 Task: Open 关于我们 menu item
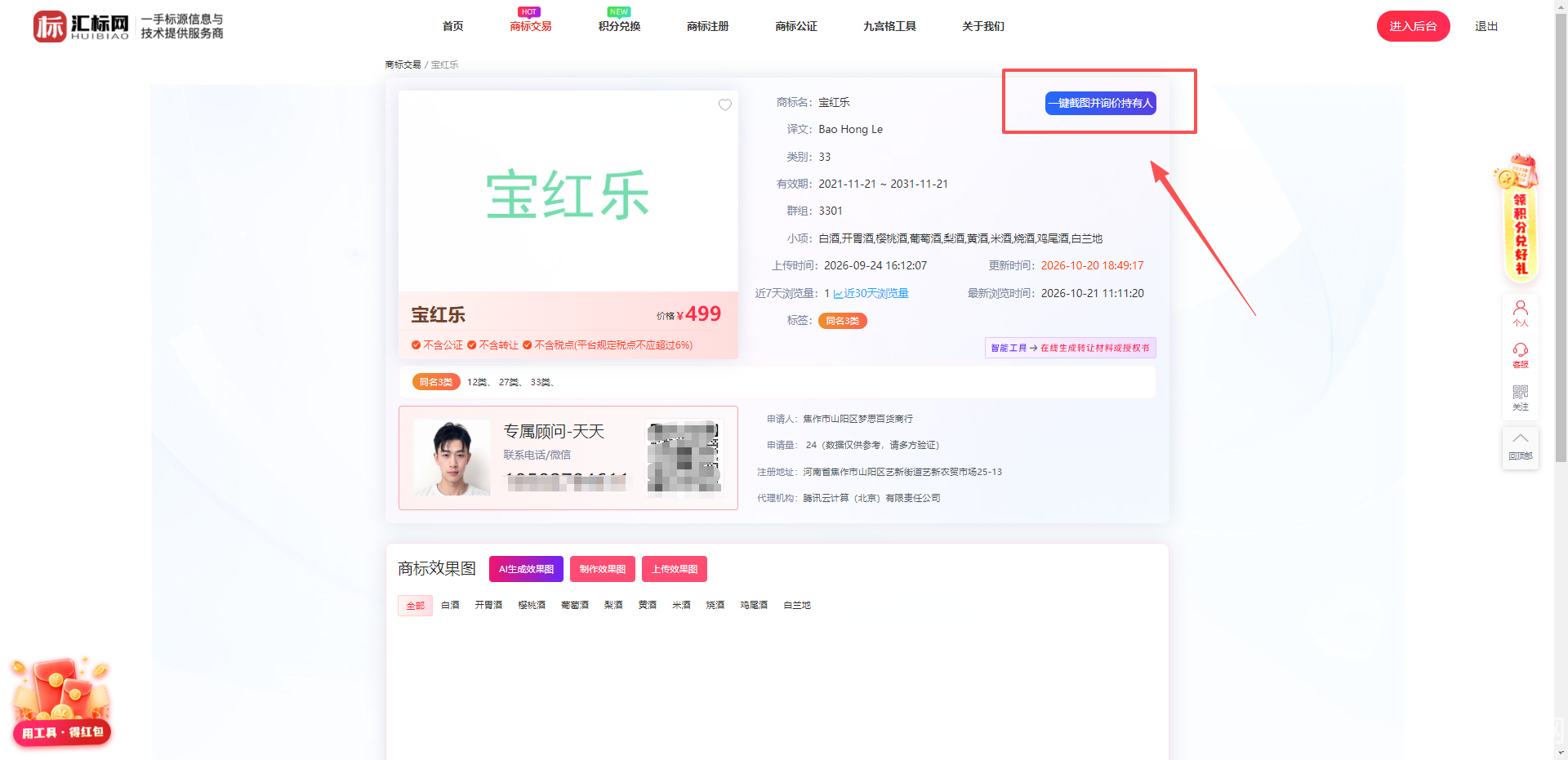coord(983,26)
